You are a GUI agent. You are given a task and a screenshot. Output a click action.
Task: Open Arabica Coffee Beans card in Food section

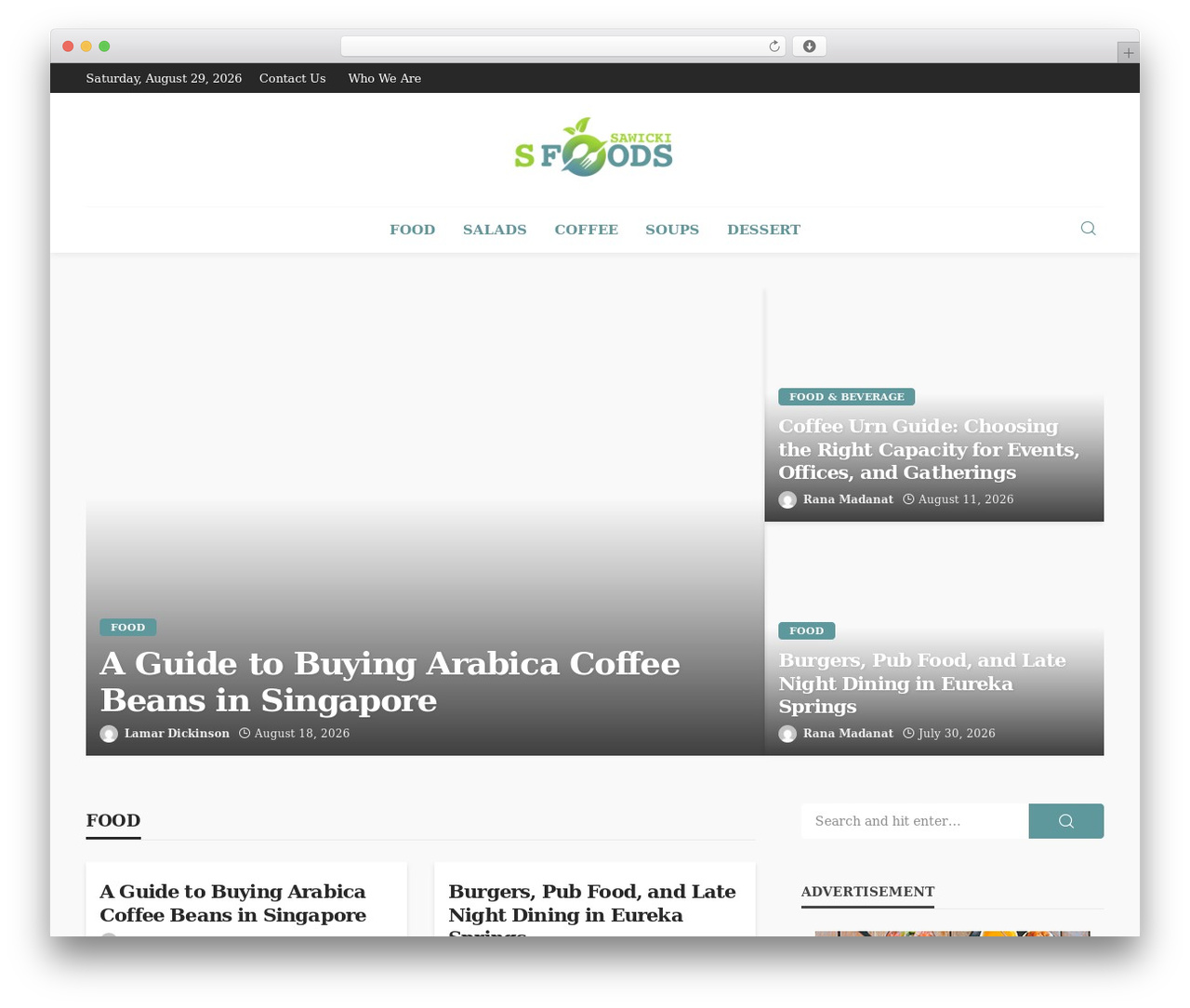tap(232, 903)
